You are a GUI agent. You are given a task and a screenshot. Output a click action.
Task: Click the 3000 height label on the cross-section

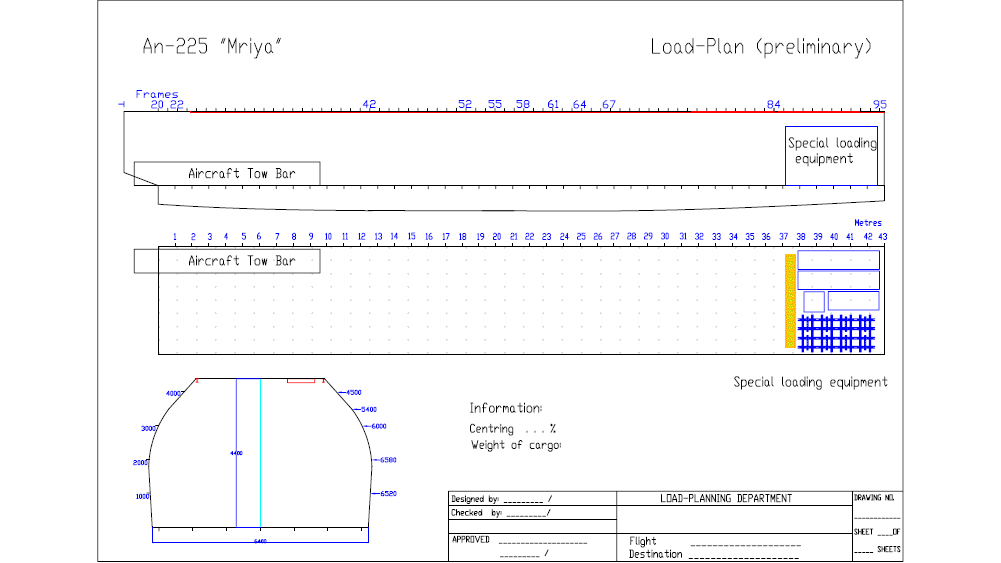148,428
